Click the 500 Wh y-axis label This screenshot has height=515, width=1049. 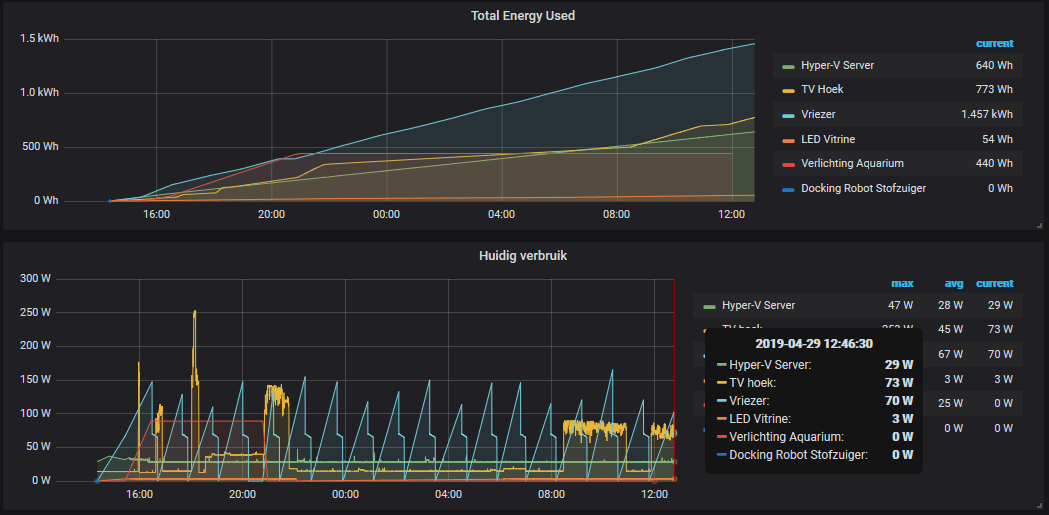[x=42, y=147]
